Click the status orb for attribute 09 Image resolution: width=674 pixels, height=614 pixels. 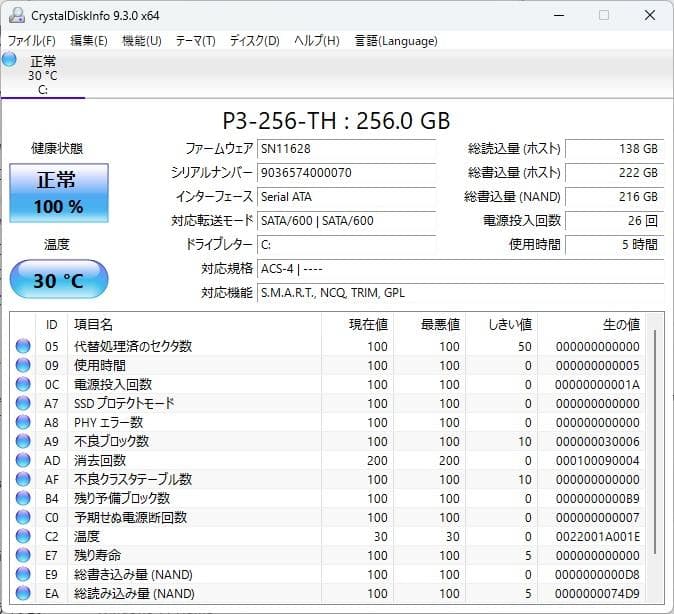click(x=23, y=365)
